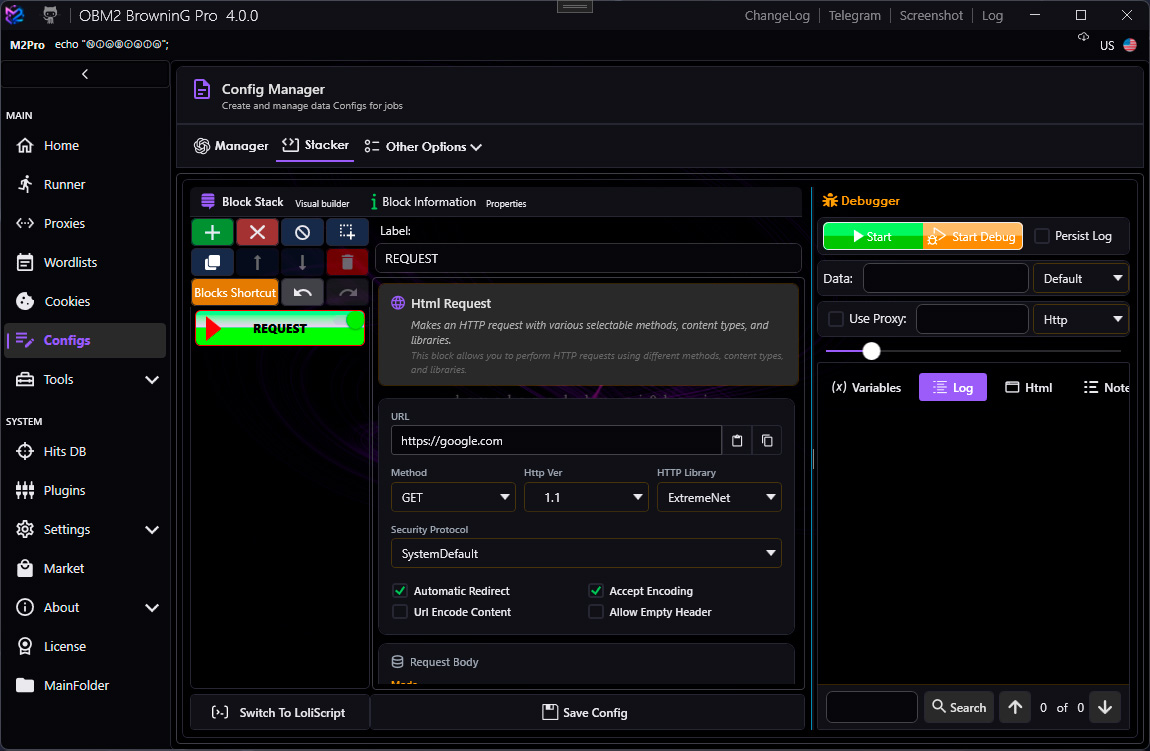Redo the block stack change

point(347,293)
